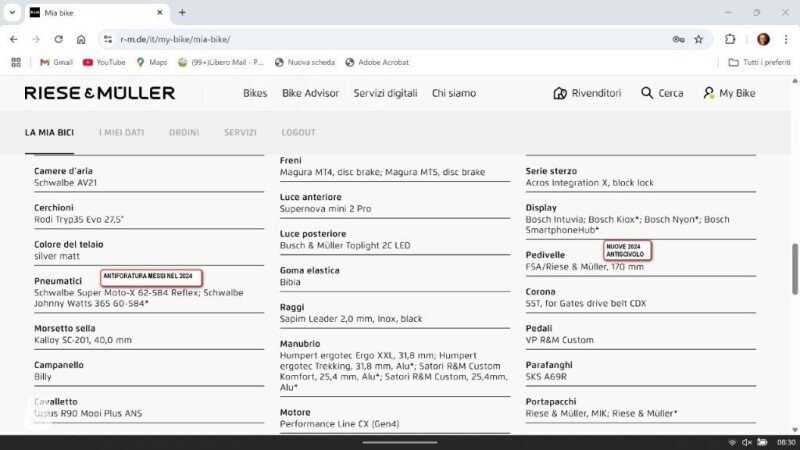
Task: Click Performance Line CX (Gen4) value
Action: 339,424
